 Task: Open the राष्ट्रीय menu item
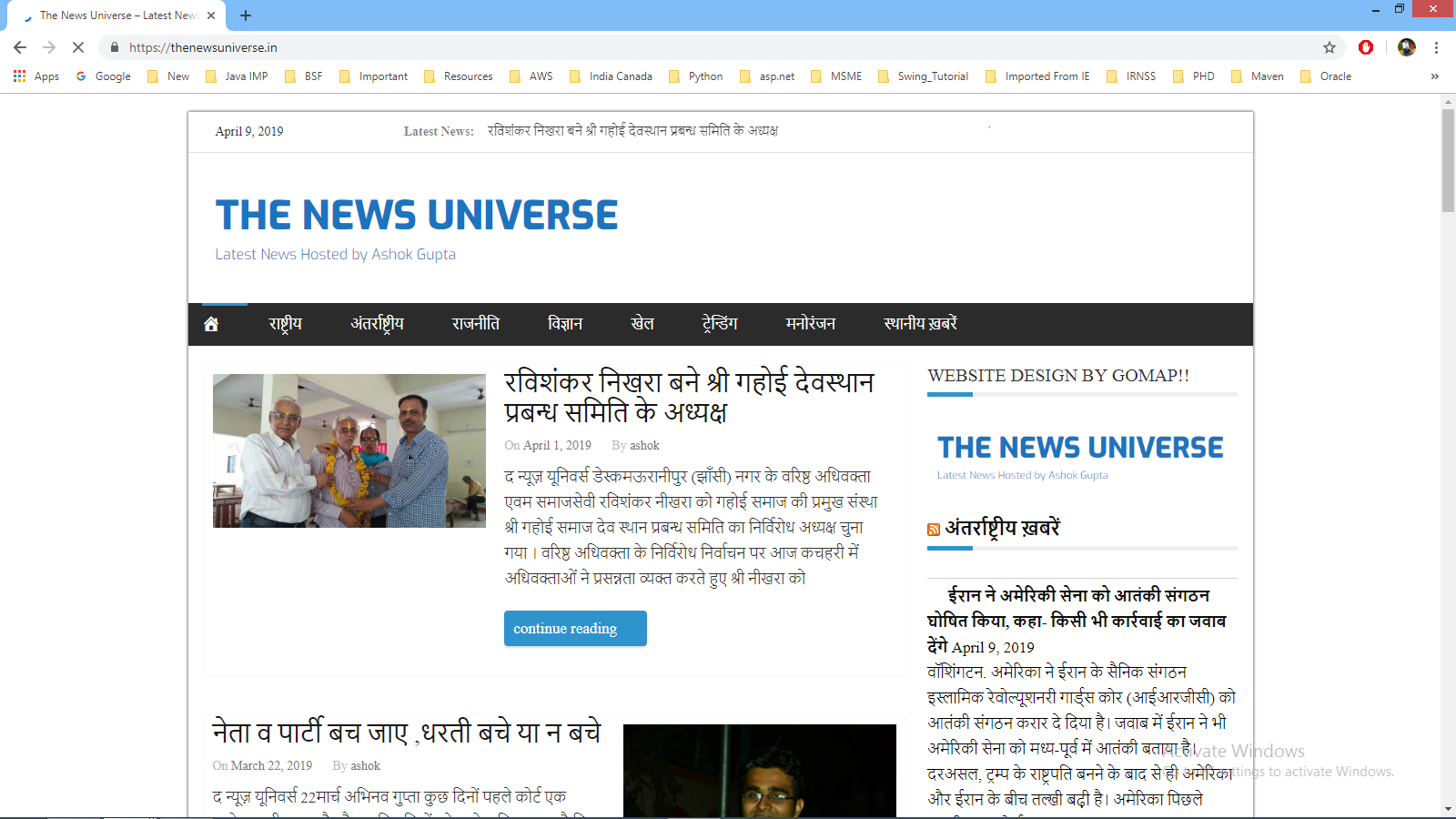(x=286, y=324)
